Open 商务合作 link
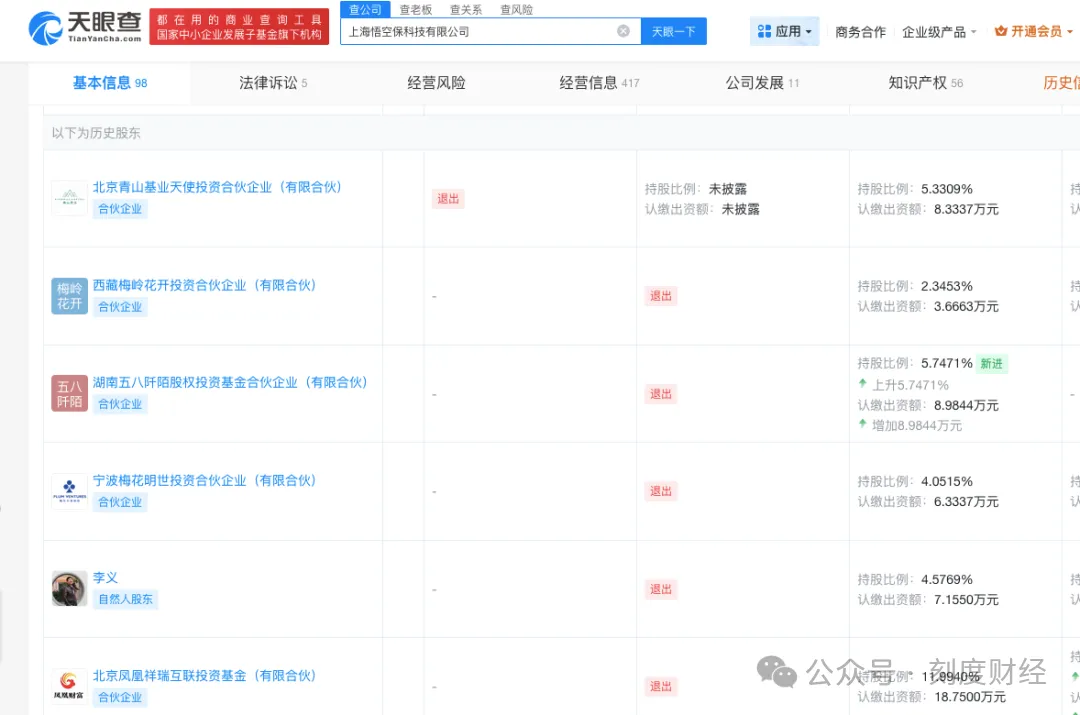1080x715 pixels. [860, 32]
